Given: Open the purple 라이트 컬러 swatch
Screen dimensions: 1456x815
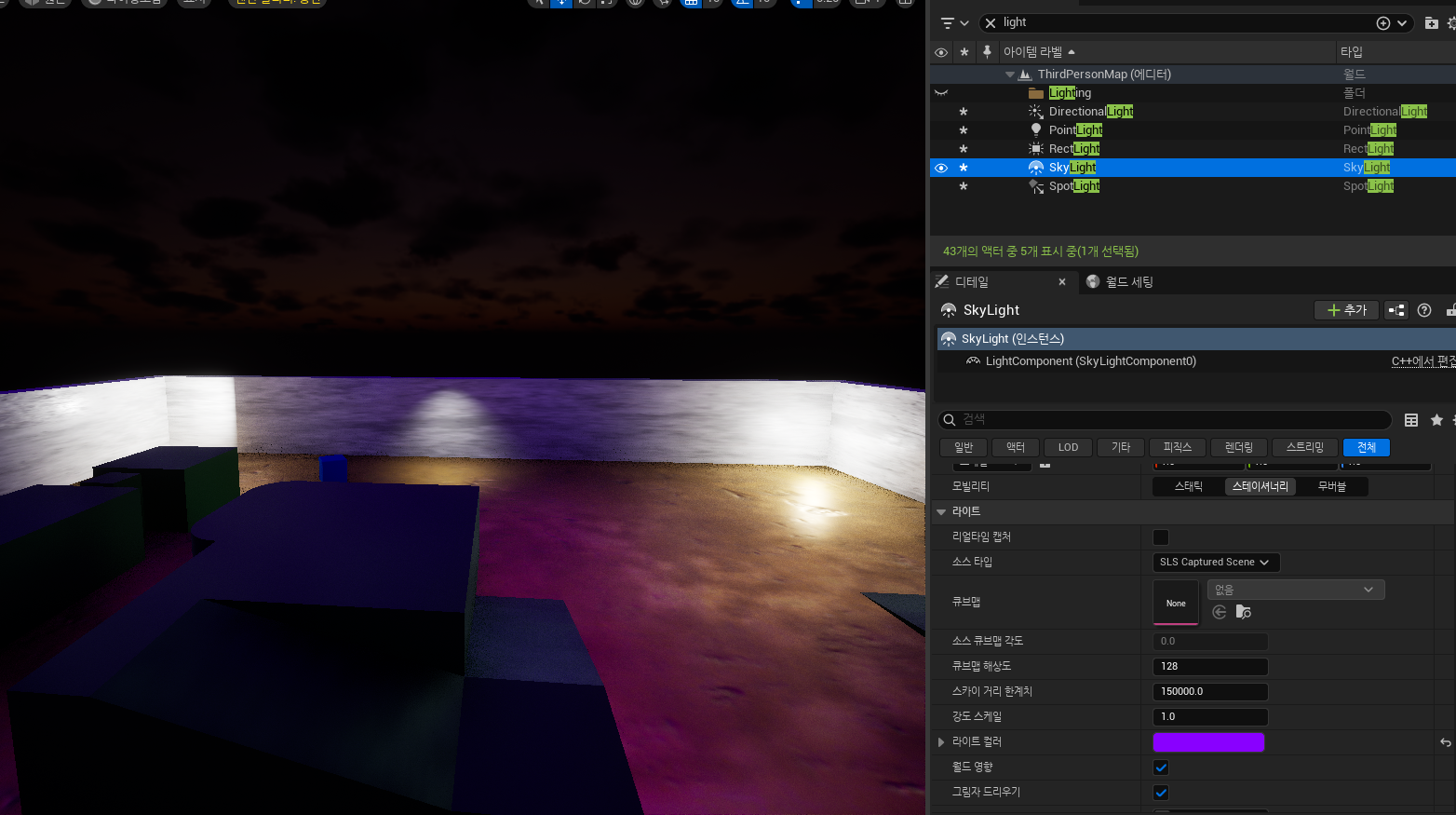Looking at the screenshot, I should 1208,742.
